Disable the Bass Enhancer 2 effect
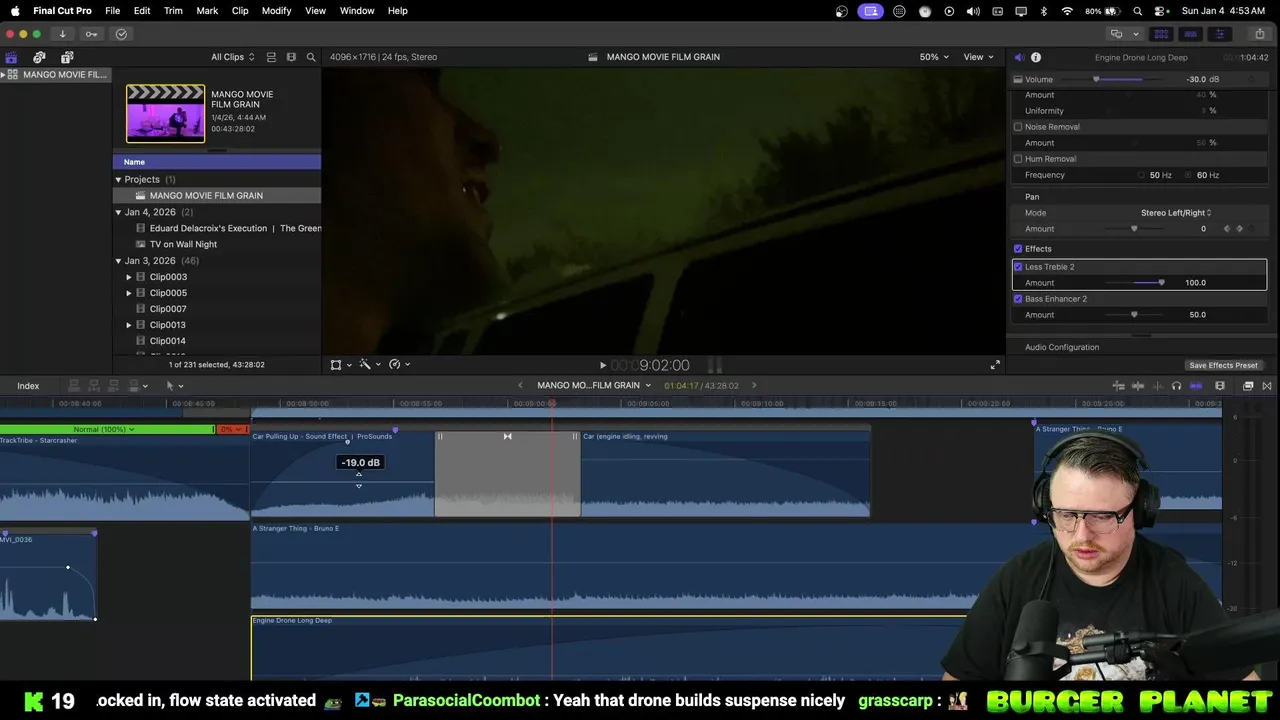The width and height of the screenshot is (1280, 720). 1018,299
